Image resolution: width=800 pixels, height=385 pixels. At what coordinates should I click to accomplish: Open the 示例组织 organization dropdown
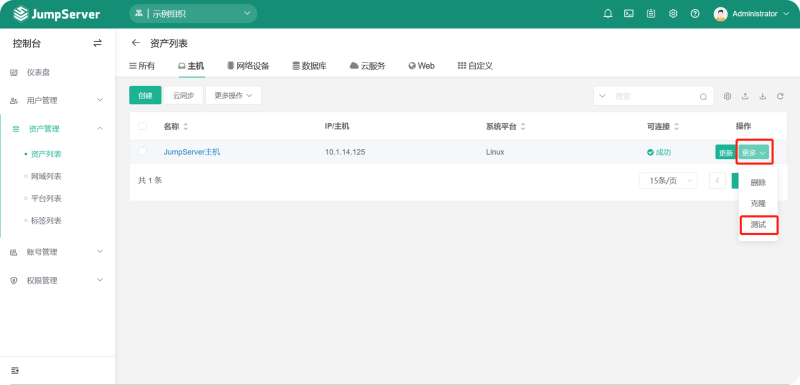coord(193,14)
